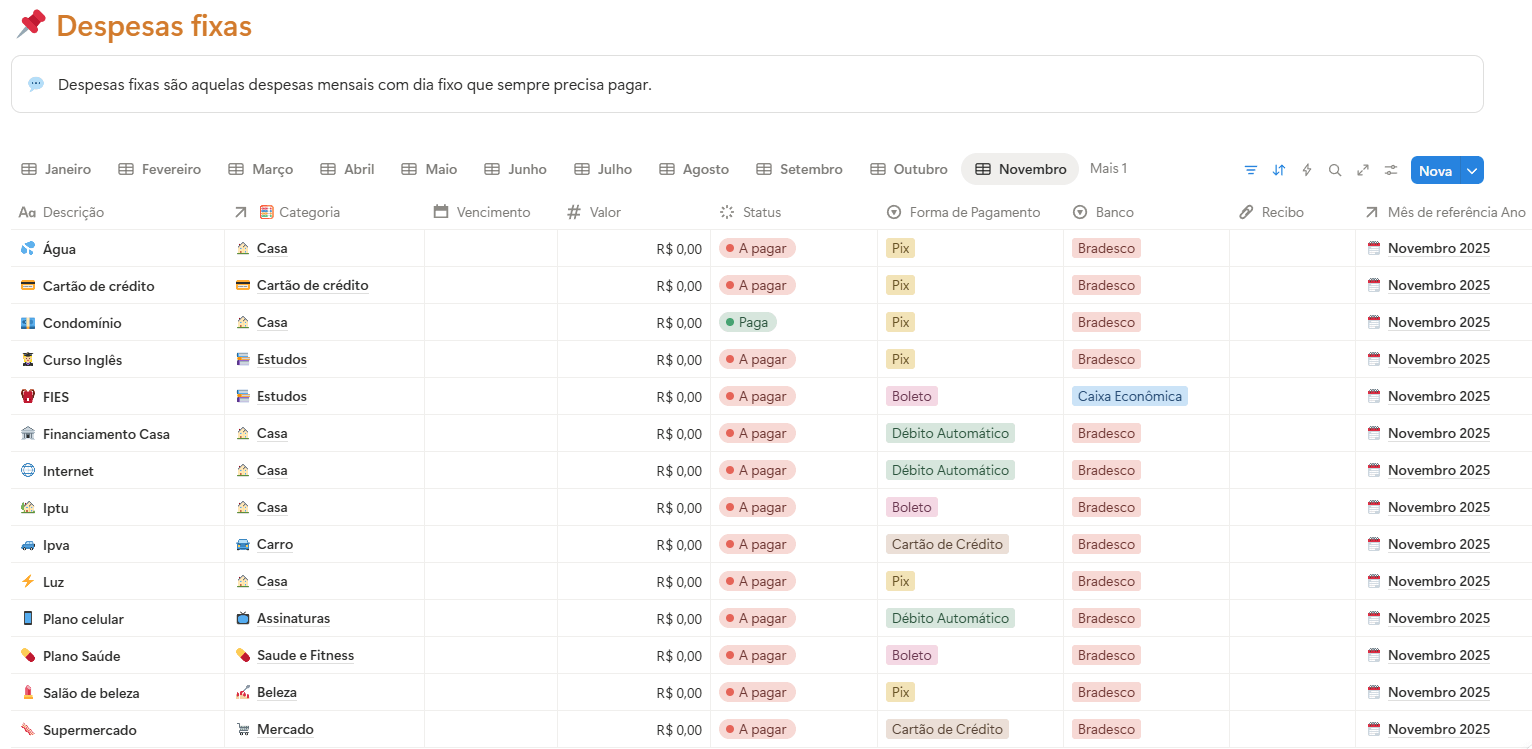
Task: Switch to the Janeiro tab
Action: click(56, 170)
